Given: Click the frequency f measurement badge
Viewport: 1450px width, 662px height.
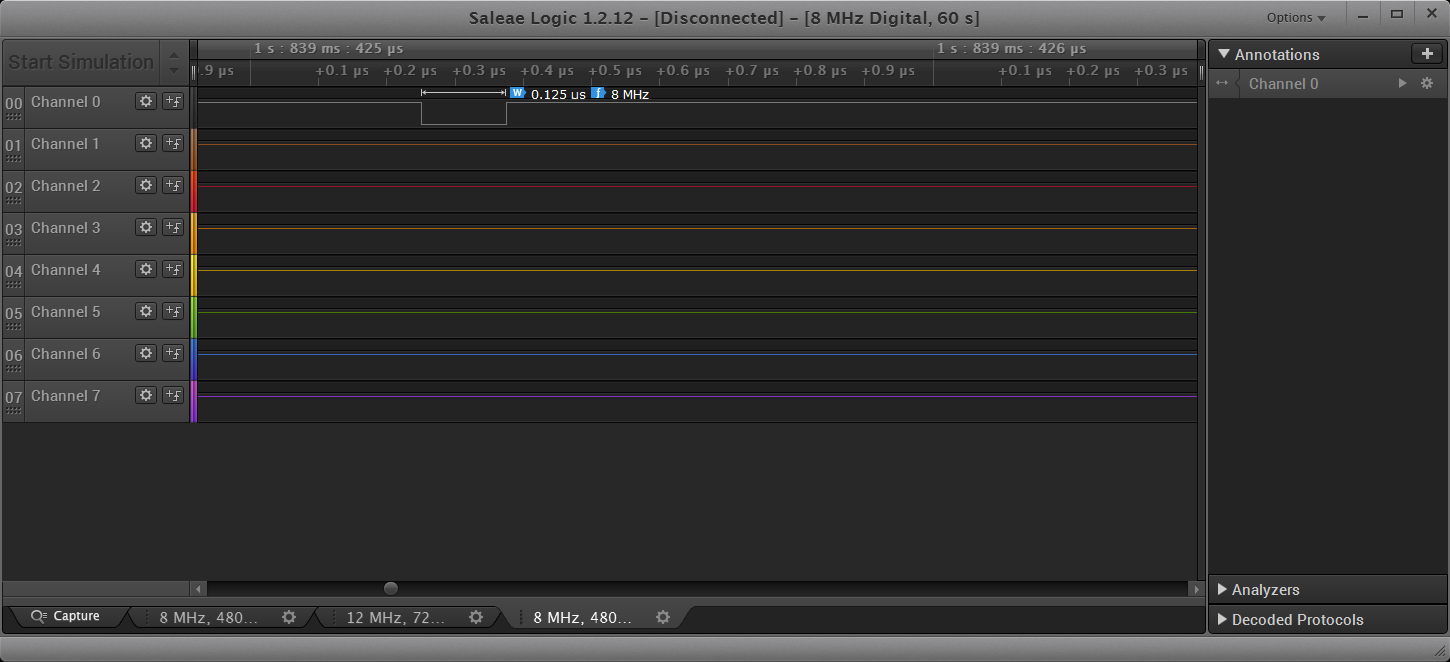Looking at the screenshot, I should click(598, 93).
